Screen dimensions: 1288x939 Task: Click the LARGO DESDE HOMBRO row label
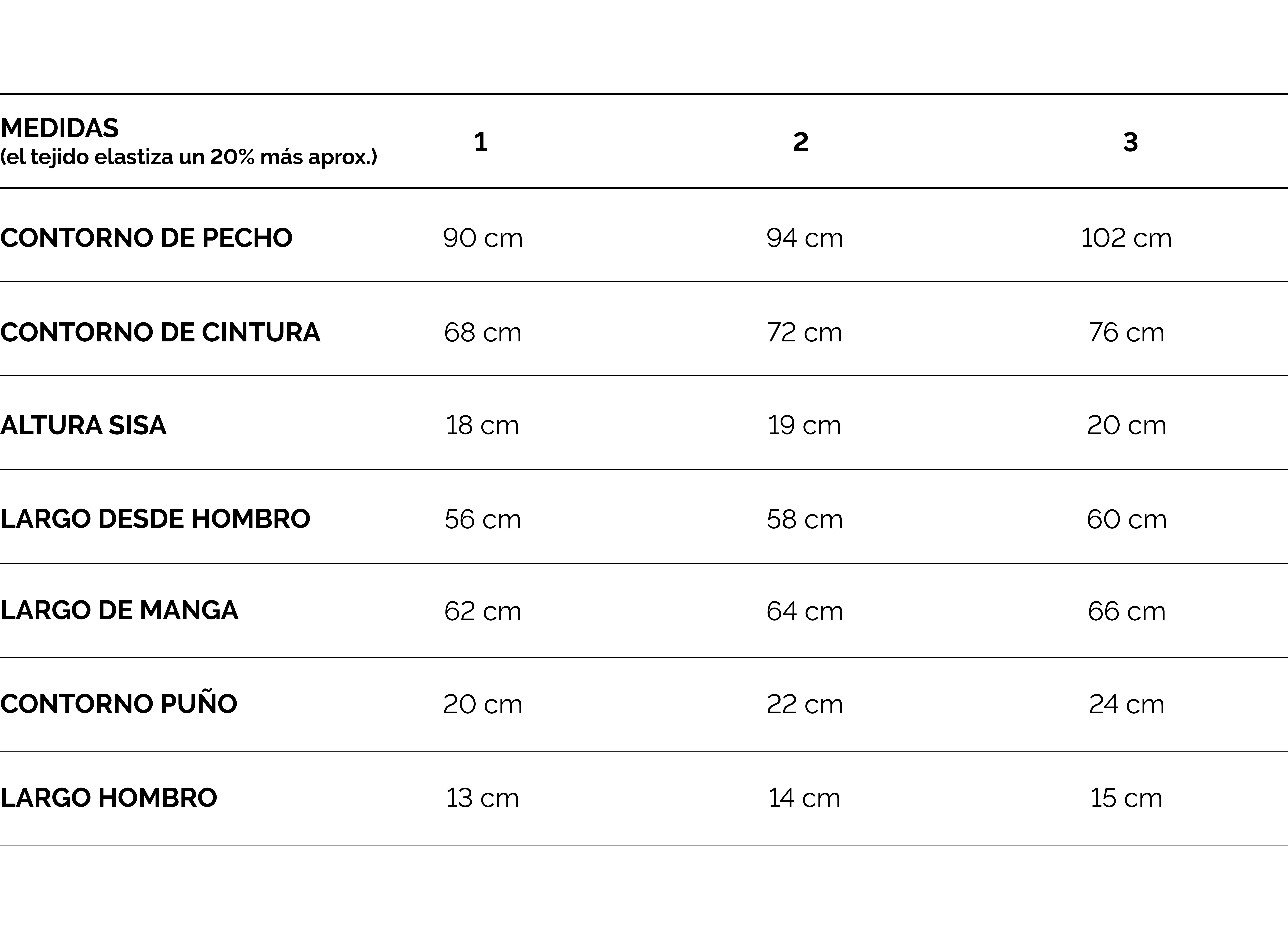click(155, 518)
